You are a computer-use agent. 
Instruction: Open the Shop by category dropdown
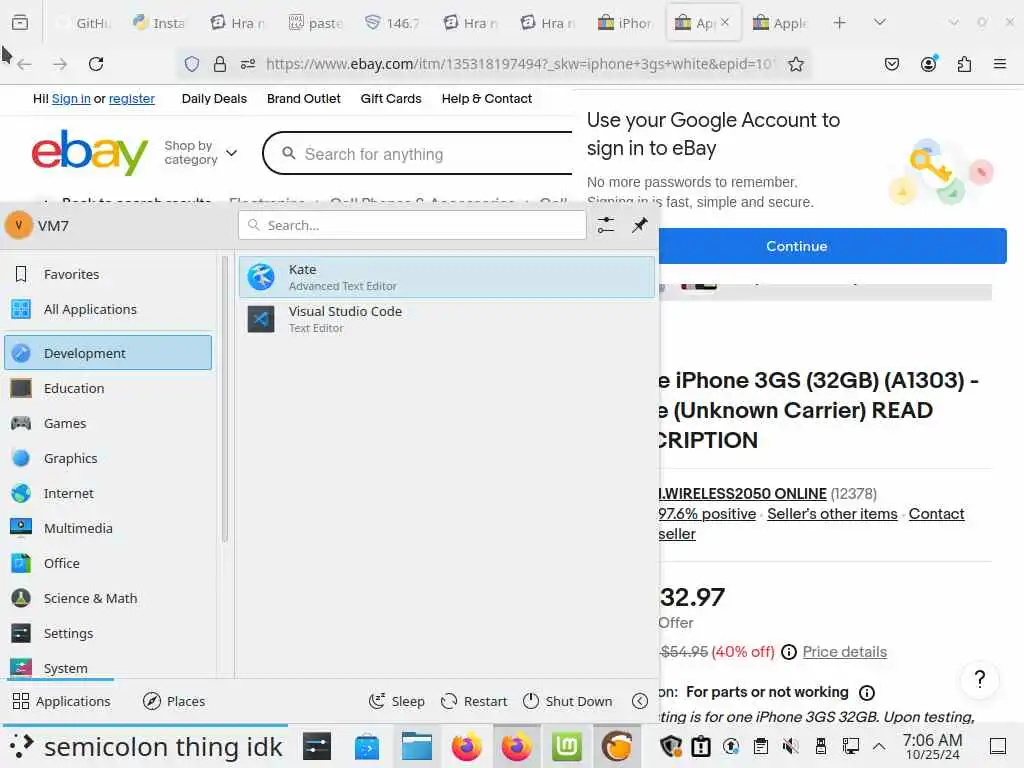coord(200,153)
